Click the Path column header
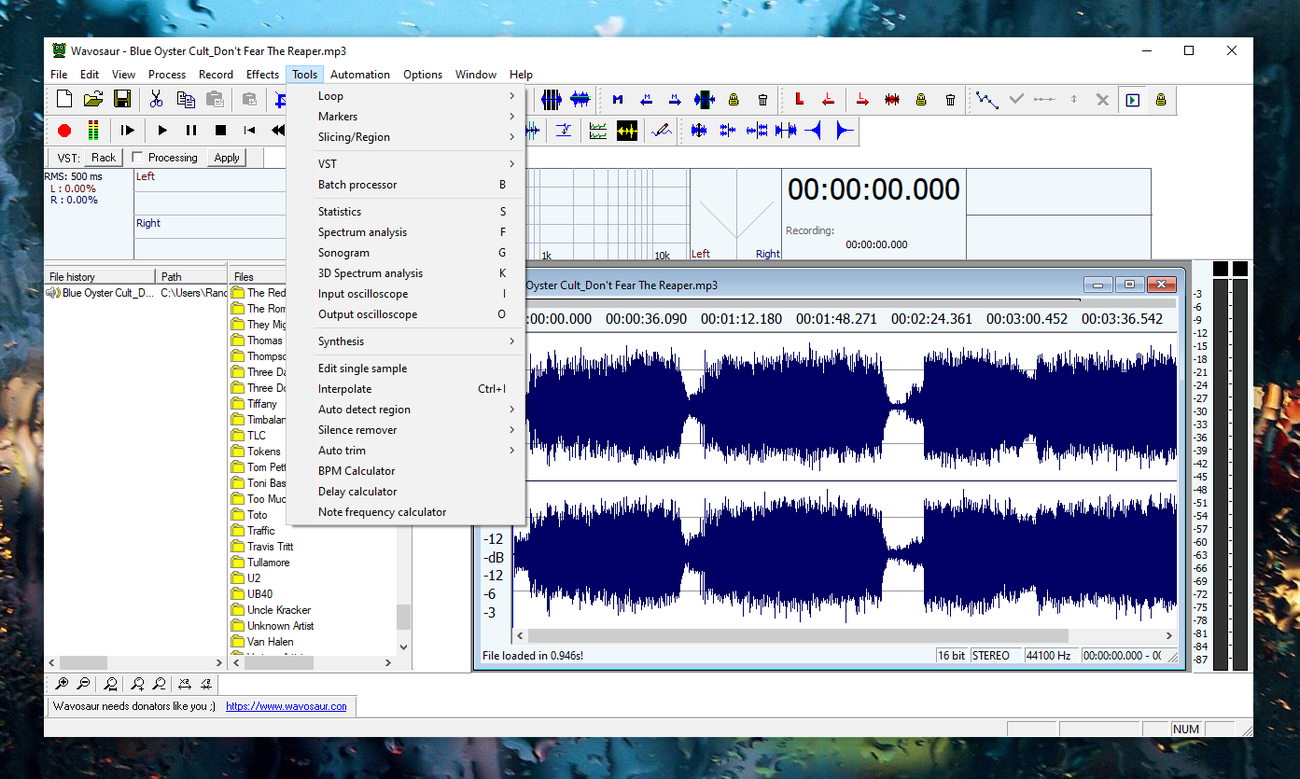The height and width of the screenshot is (779, 1300). click(x=192, y=277)
